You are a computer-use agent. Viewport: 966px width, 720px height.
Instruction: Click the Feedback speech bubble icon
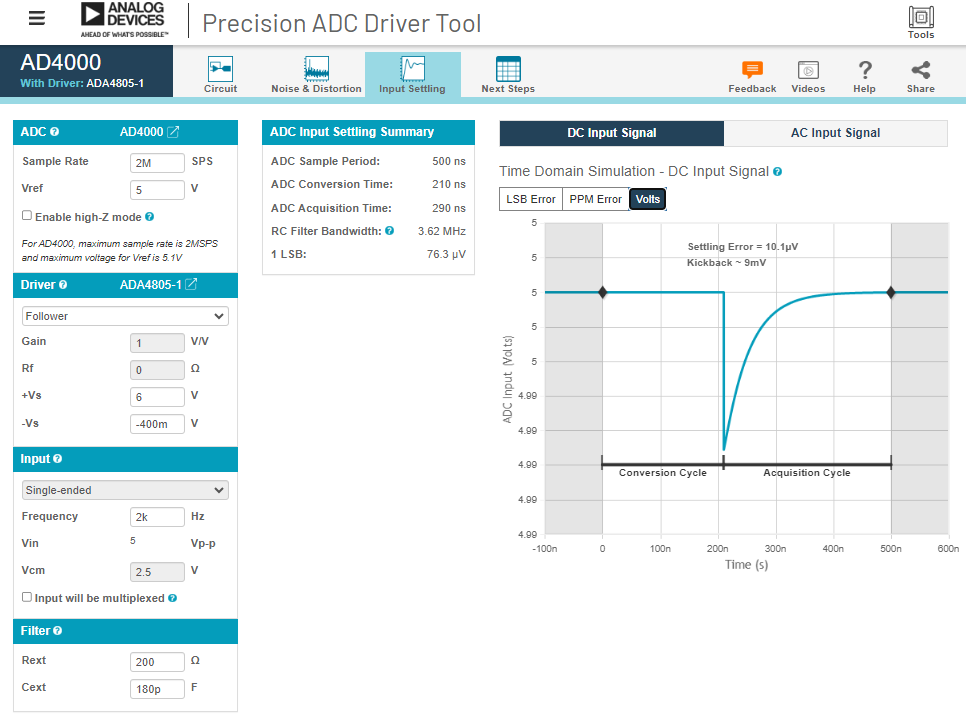tap(752, 70)
